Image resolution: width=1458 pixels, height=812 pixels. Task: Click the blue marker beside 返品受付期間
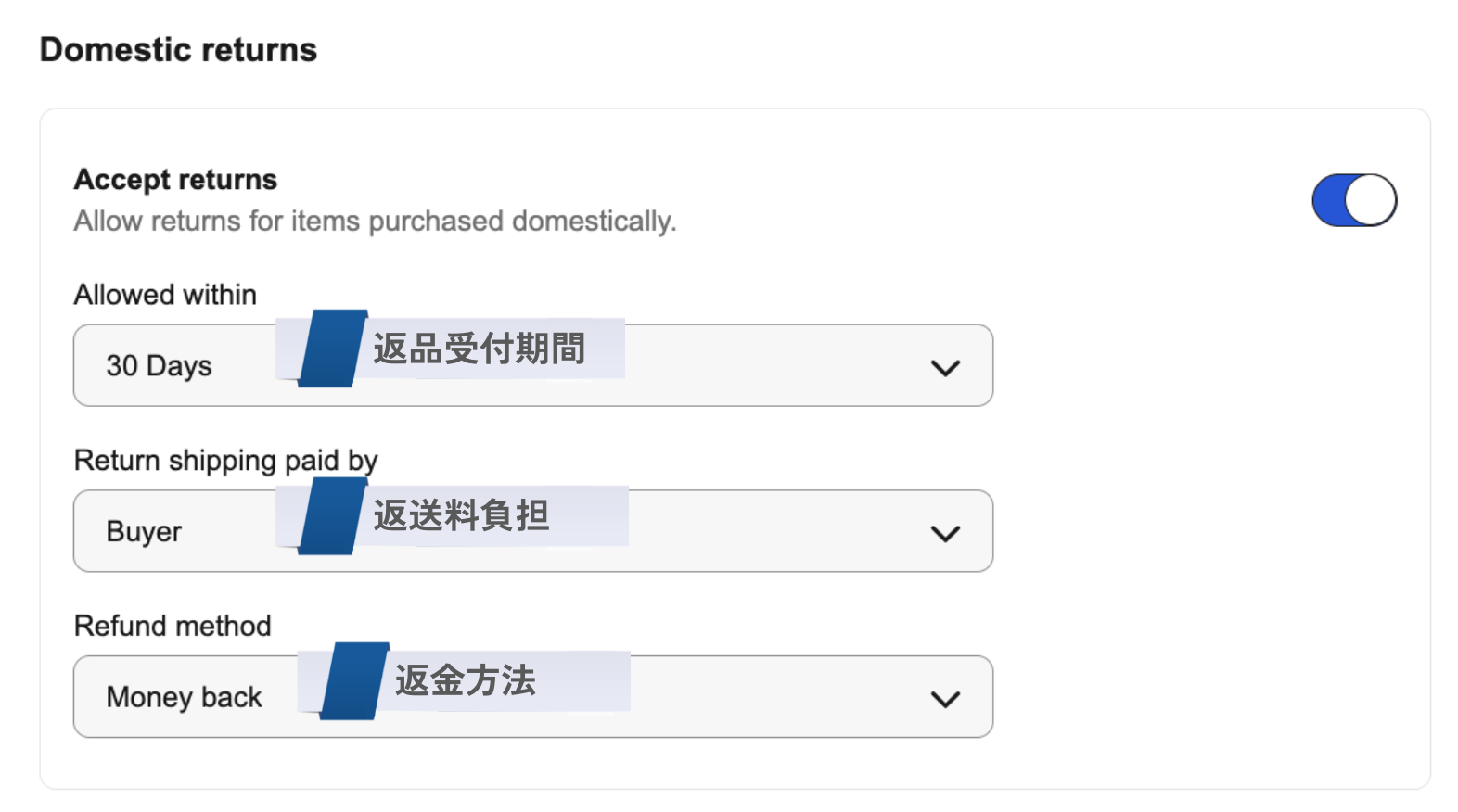(x=331, y=349)
